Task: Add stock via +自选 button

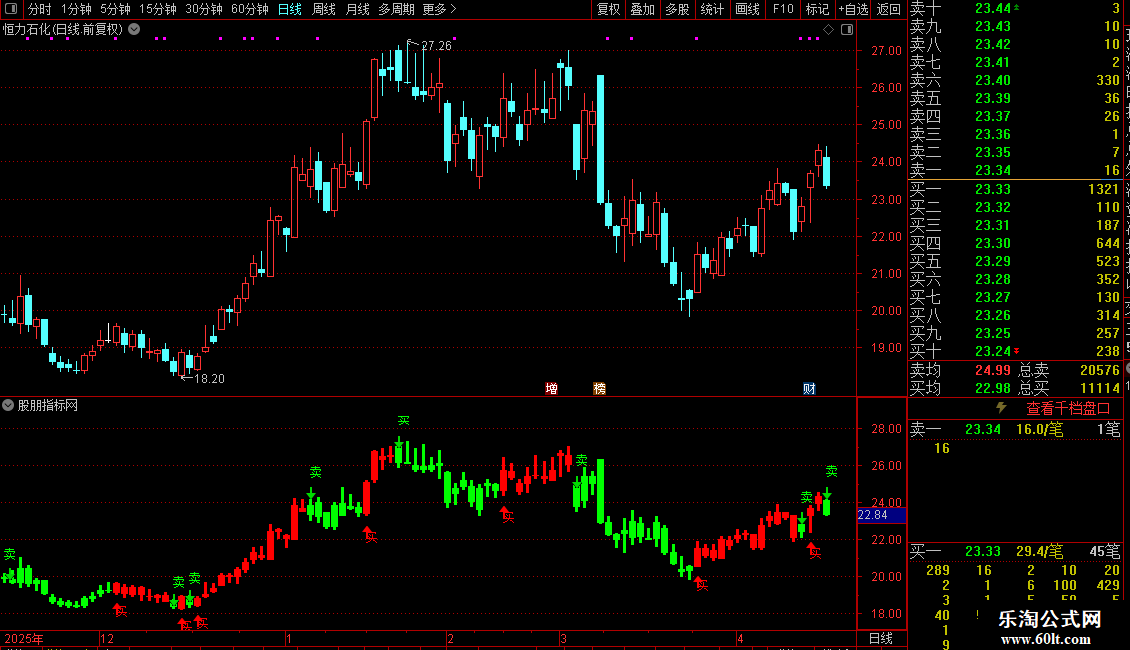Action: 854,9
